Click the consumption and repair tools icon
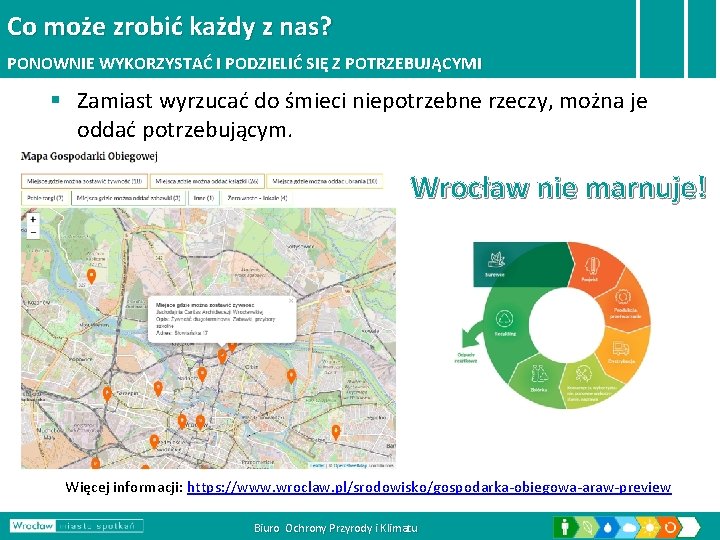The width and height of the screenshot is (720, 540). tap(583, 373)
